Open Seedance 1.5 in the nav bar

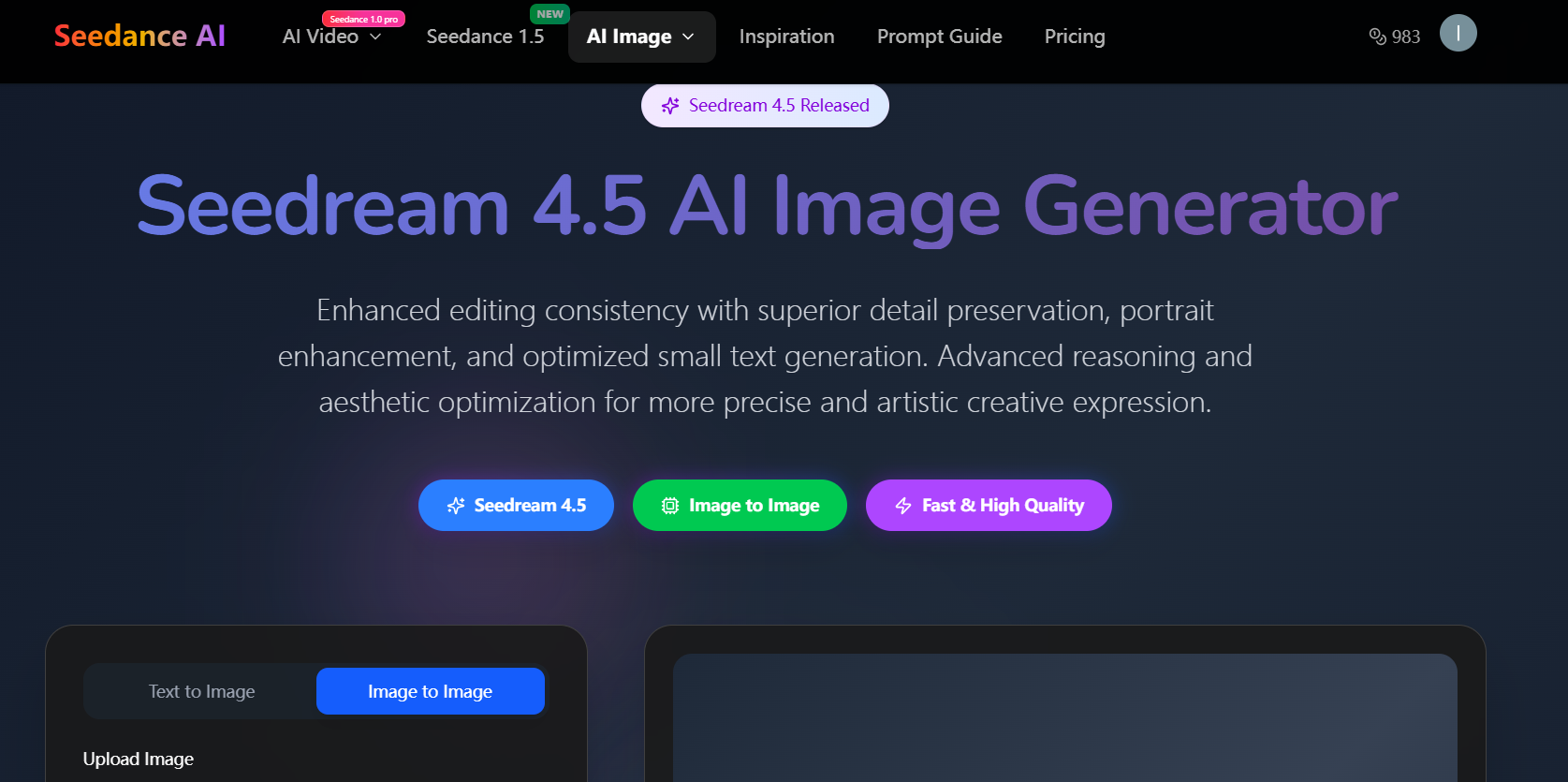tap(485, 37)
